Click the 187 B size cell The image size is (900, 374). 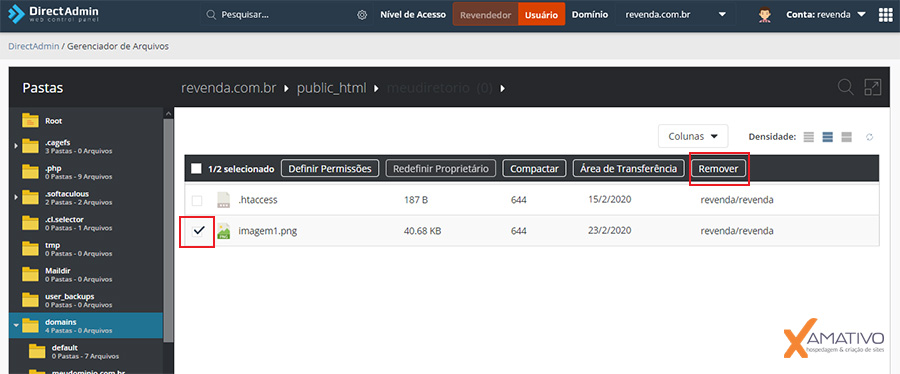click(x=416, y=201)
